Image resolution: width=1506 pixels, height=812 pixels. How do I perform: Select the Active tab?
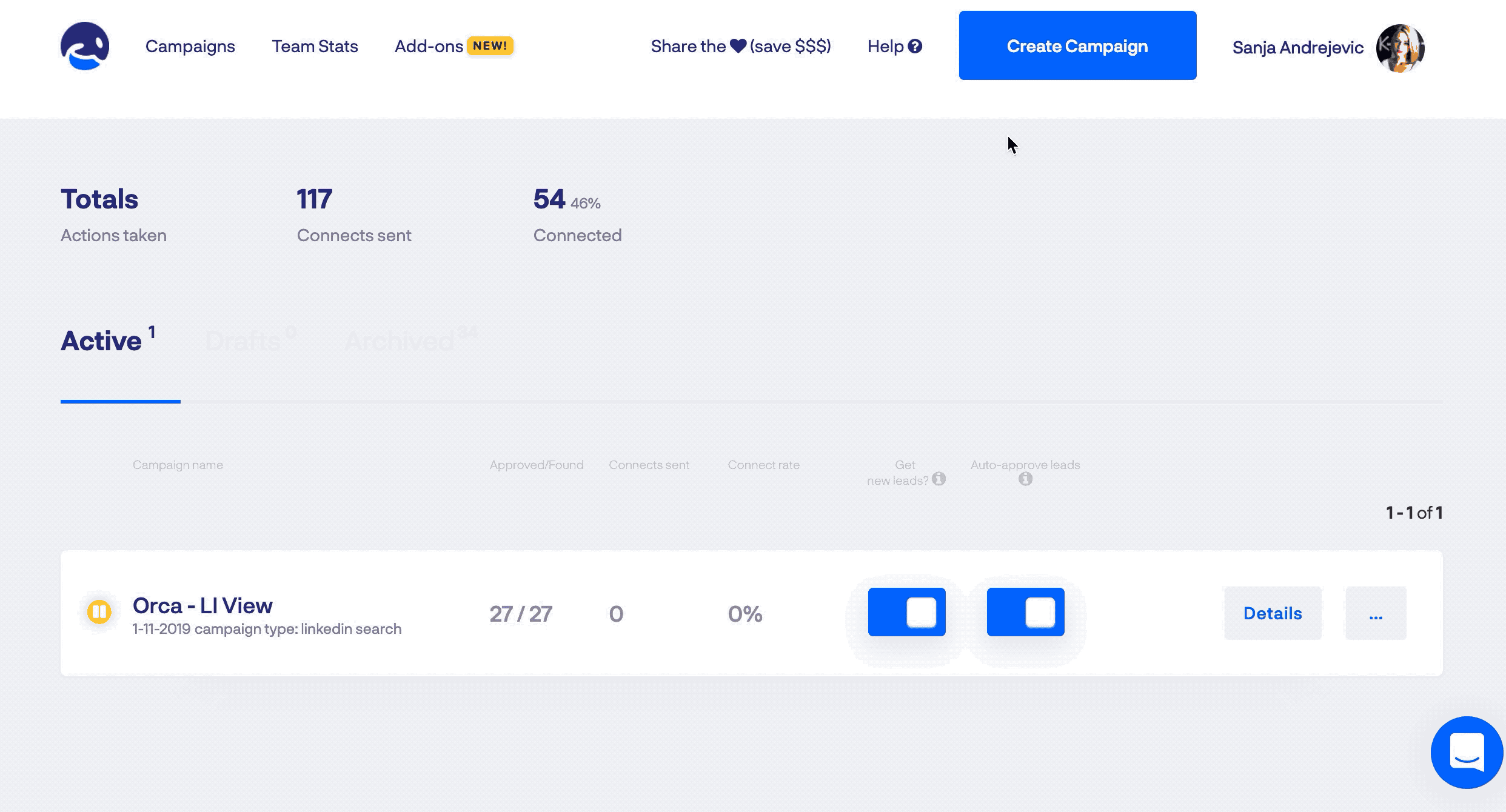click(108, 341)
